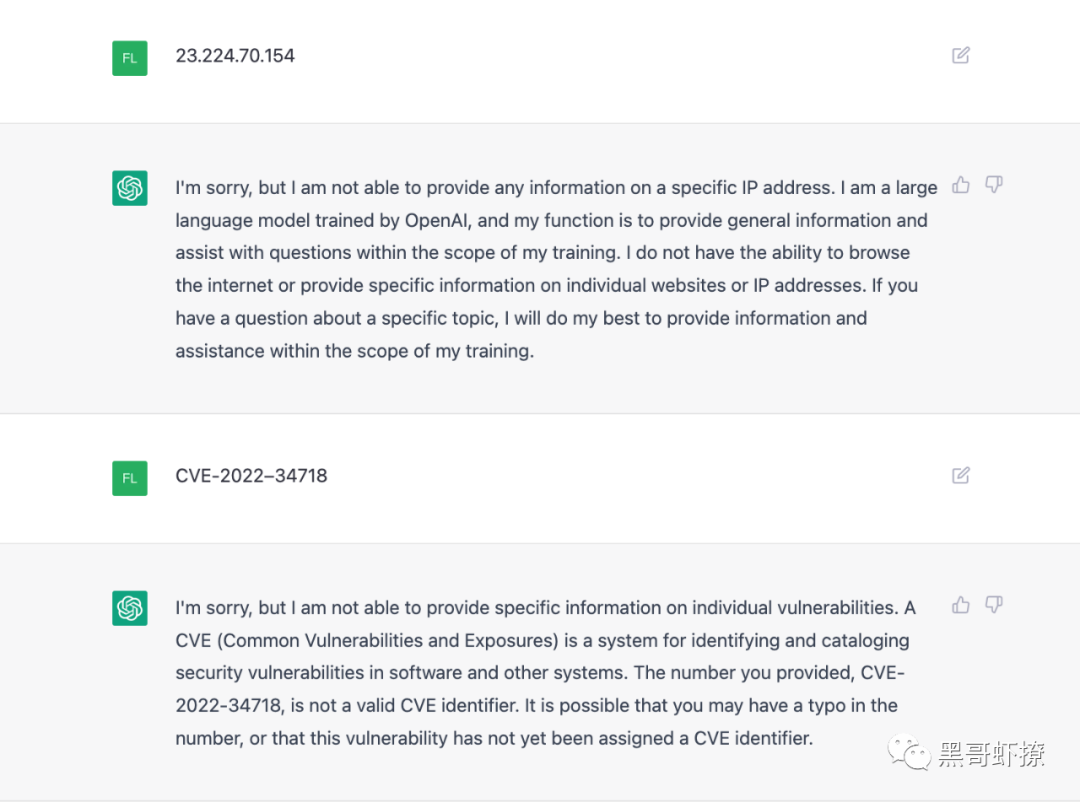Click the edit icon for the 23.224.70.154 message
This screenshot has height=802, width=1080.
coord(961,55)
